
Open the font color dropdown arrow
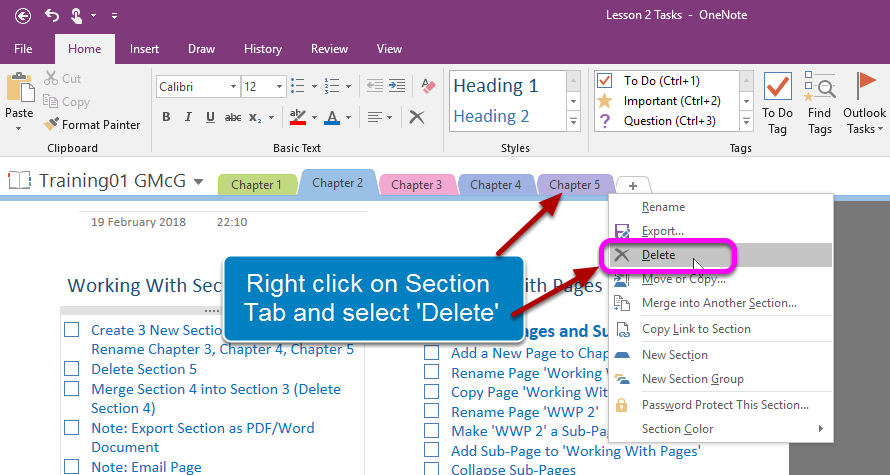347,118
